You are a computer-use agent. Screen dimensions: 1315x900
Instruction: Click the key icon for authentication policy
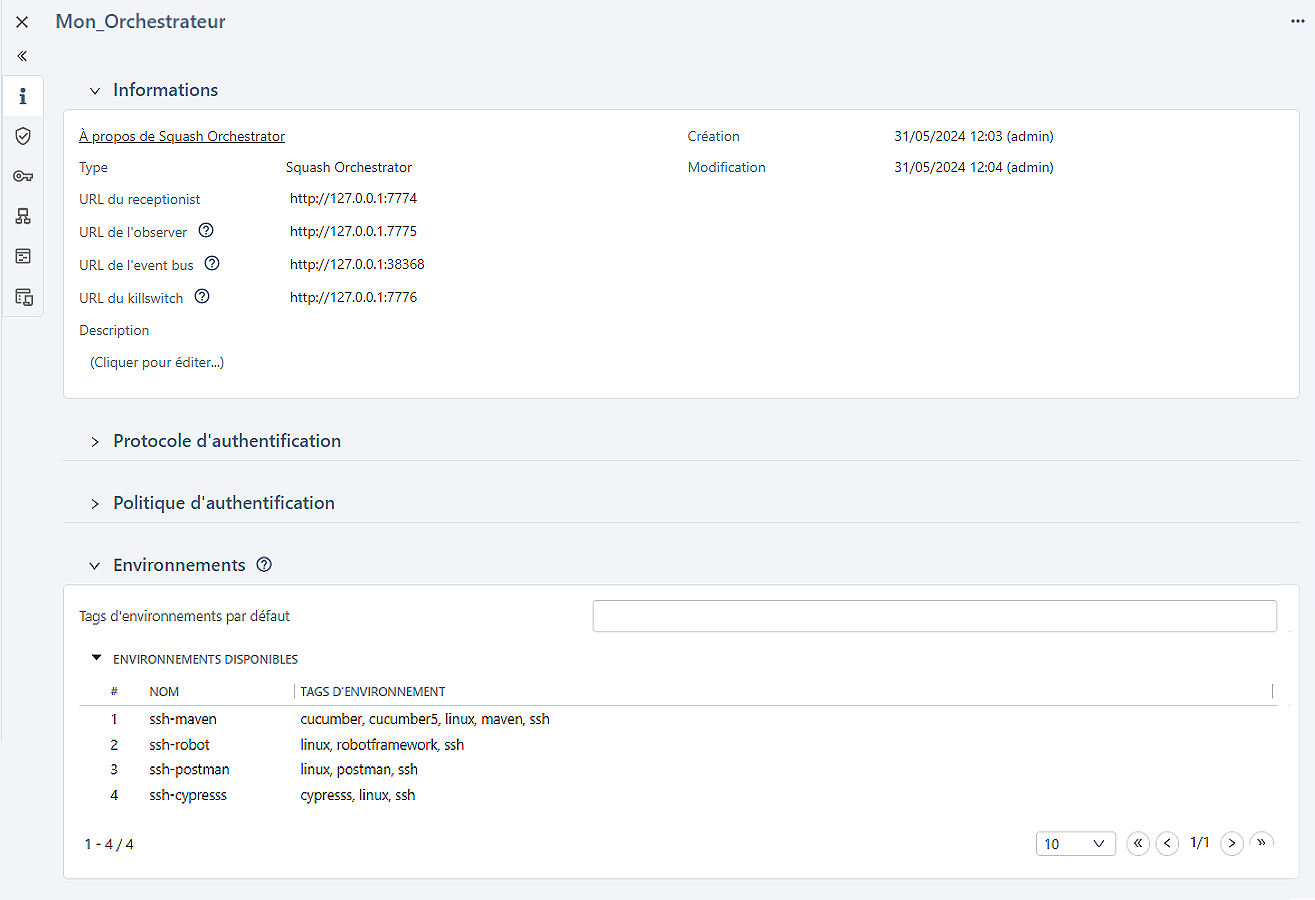(x=23, y=176)
